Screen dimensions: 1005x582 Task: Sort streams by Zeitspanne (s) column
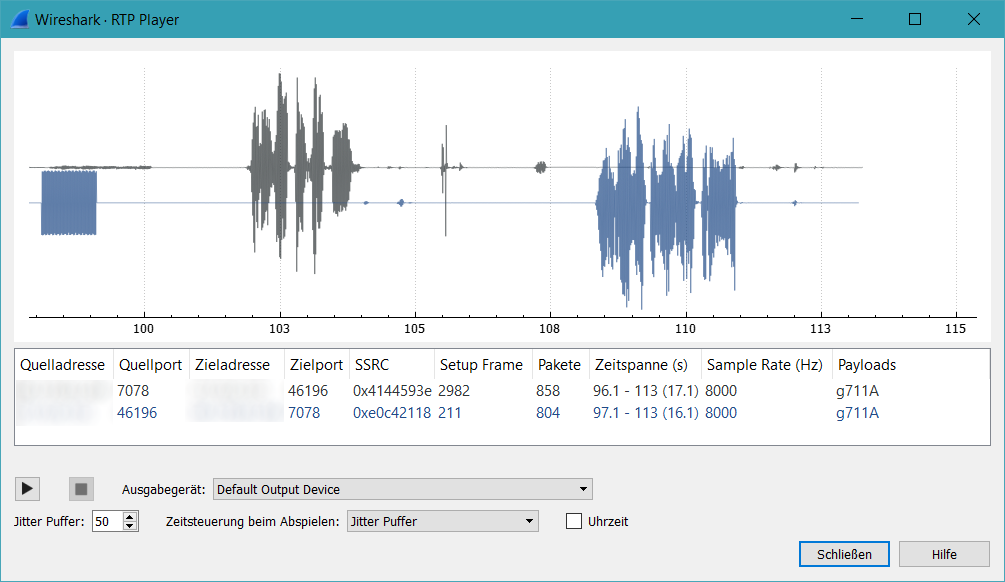click(645, 365)
